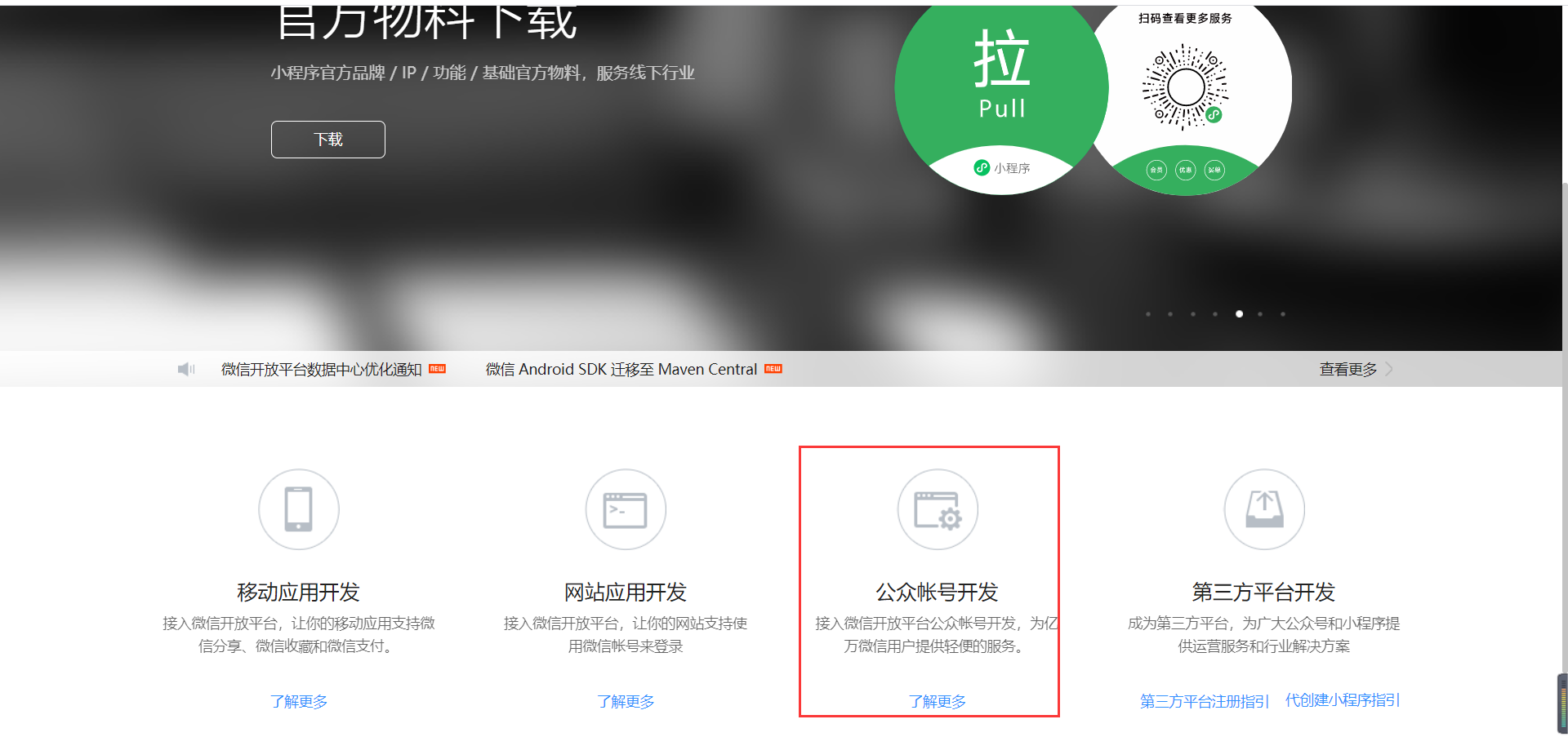The image size is (1568, 737).
Task: Go to the first carousel slide dot
Action: (x=1148, y=314)
